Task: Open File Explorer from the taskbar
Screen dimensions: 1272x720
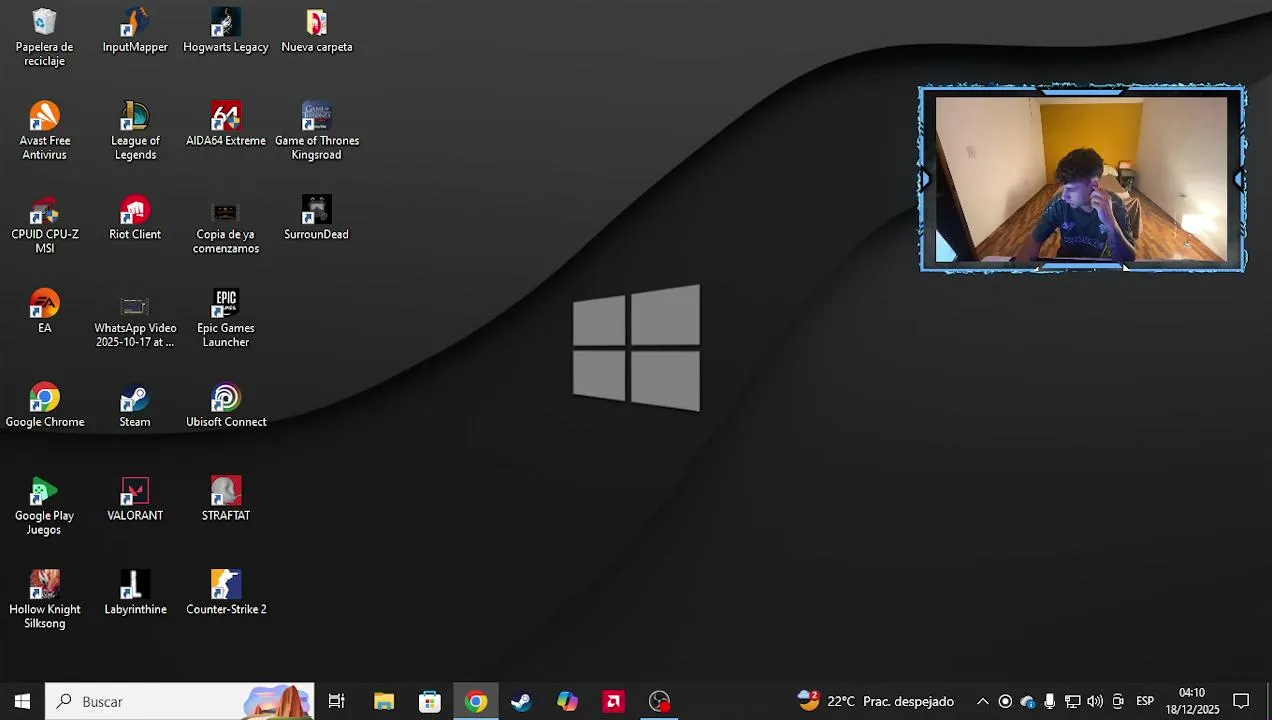Action: [x=384, y=701]
